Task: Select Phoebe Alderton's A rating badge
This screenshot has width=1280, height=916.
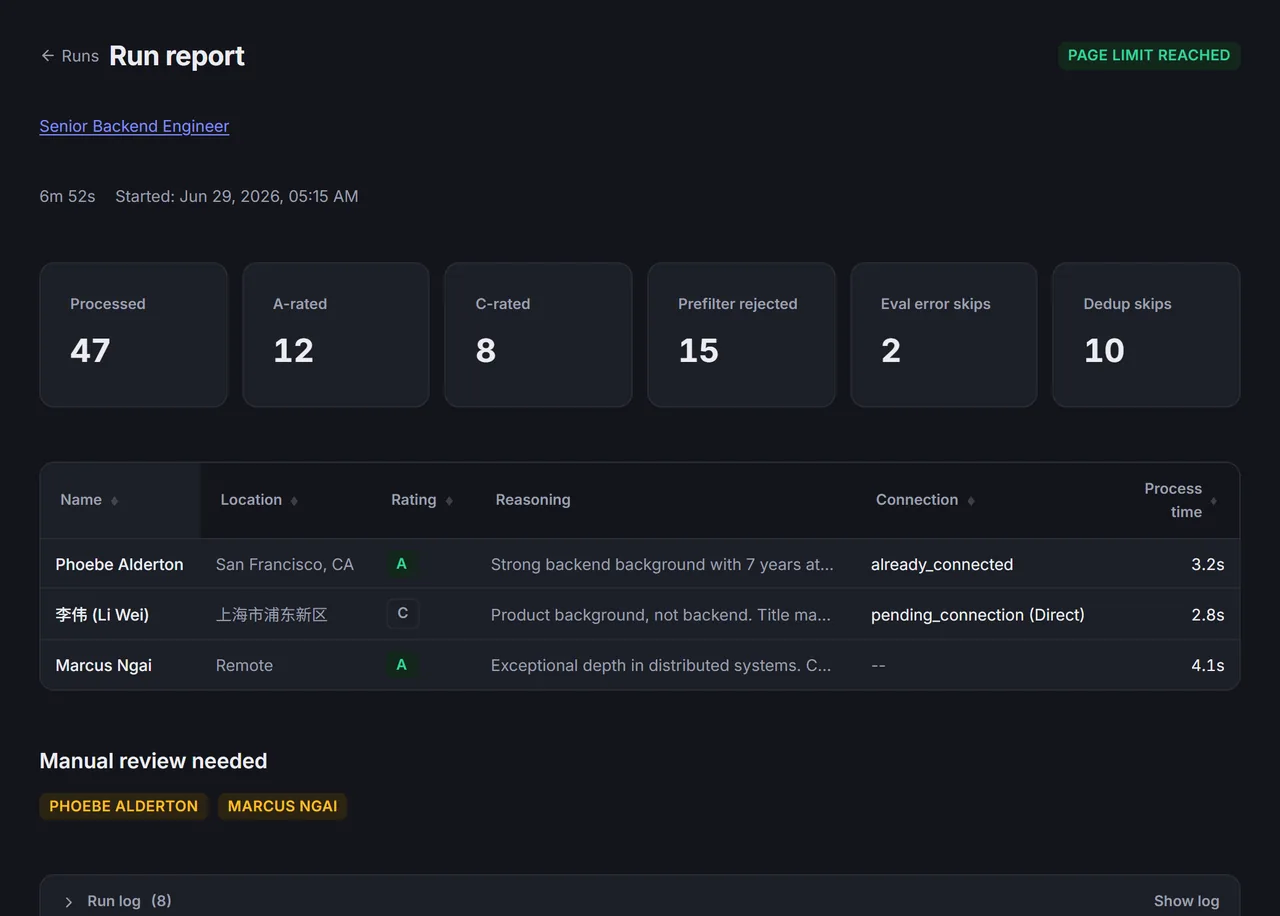Action: 402,564
